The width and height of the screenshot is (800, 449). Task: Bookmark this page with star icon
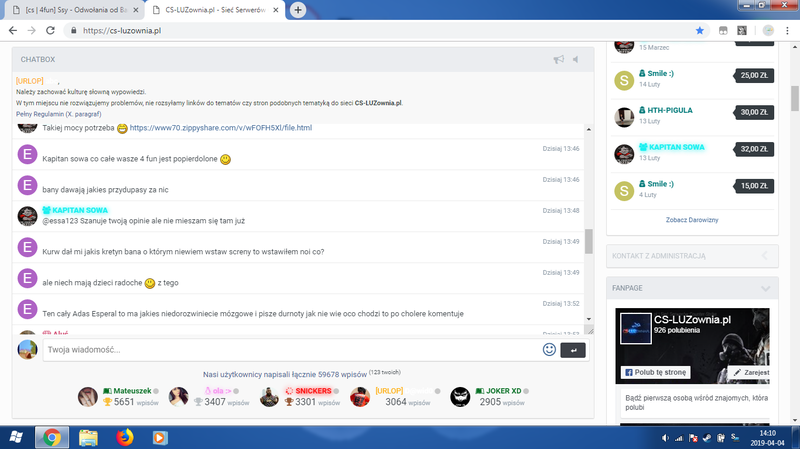tap(699, 31)
